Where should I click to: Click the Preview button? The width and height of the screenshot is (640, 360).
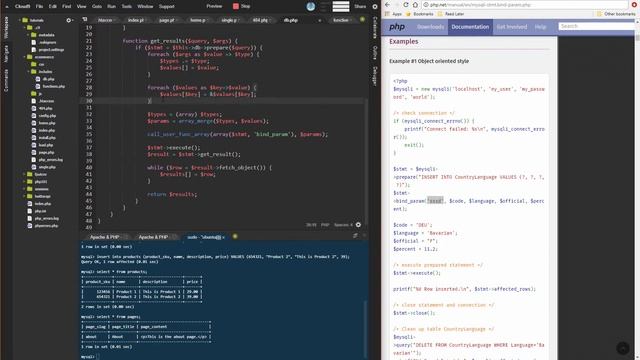[214, 6]
